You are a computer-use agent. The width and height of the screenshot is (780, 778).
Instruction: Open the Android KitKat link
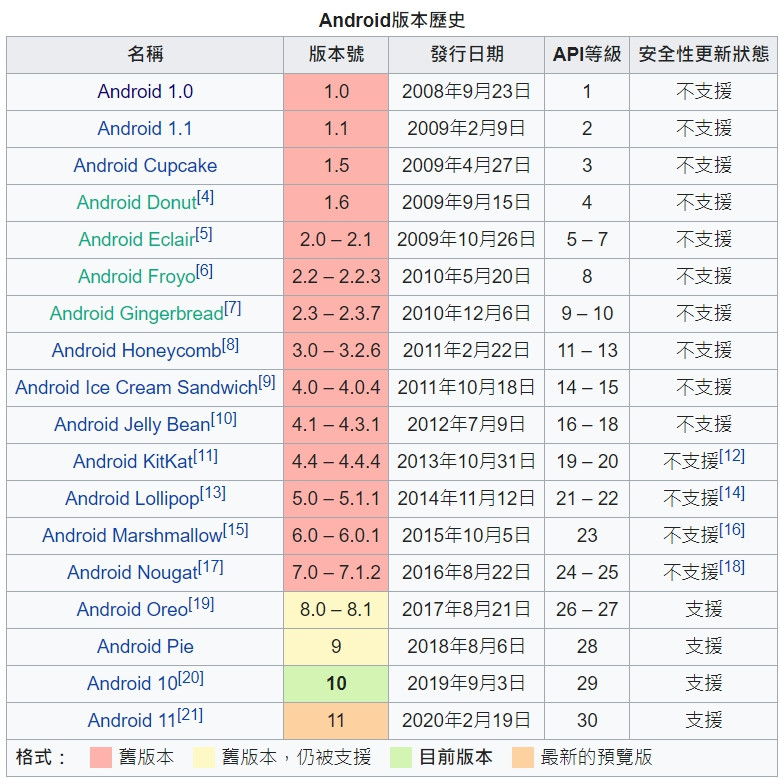click(x=133, y=462)
